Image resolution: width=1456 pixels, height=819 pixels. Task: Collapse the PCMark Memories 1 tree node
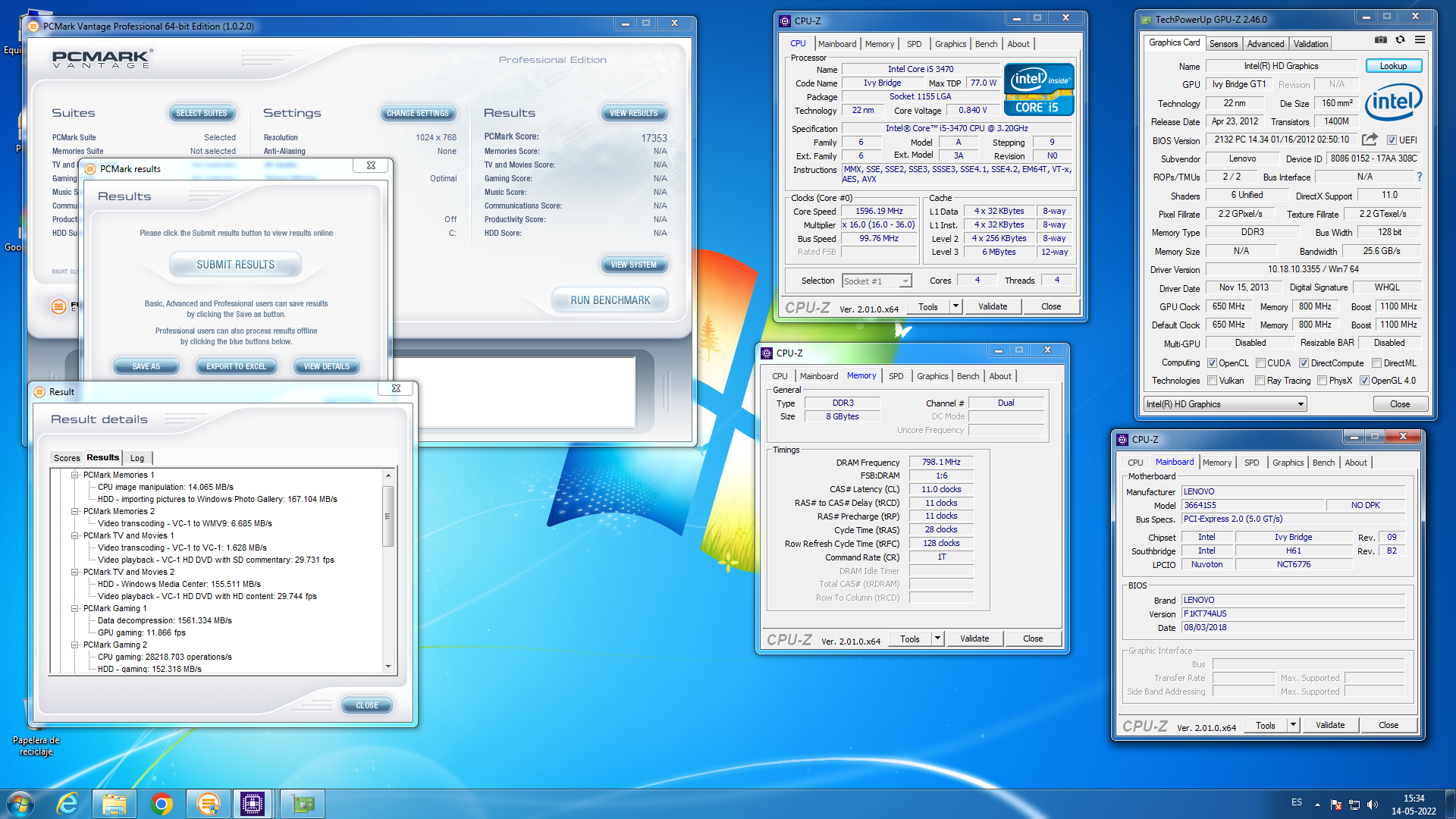[x=75, y=475]
